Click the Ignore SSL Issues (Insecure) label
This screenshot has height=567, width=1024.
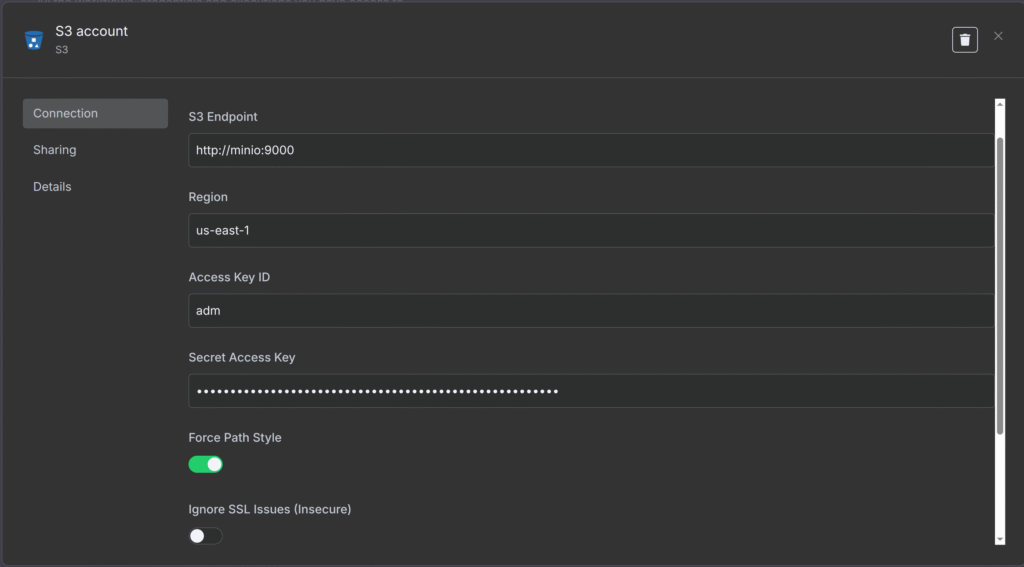(270, 510)
